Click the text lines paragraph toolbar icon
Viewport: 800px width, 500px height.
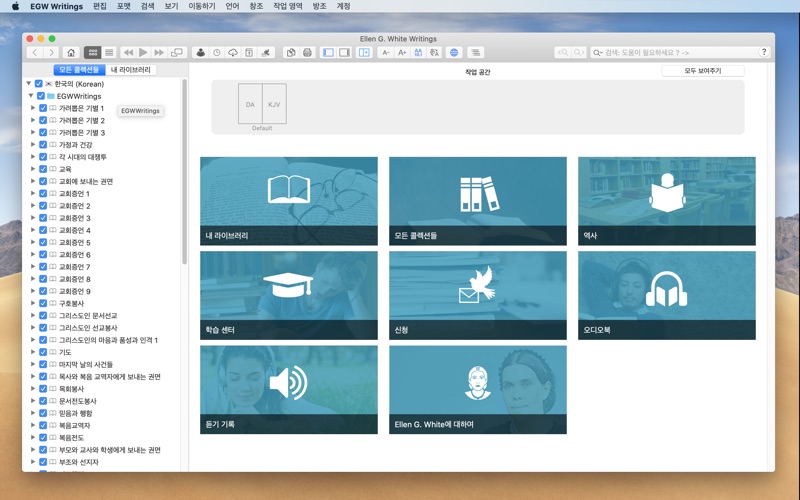476,53
